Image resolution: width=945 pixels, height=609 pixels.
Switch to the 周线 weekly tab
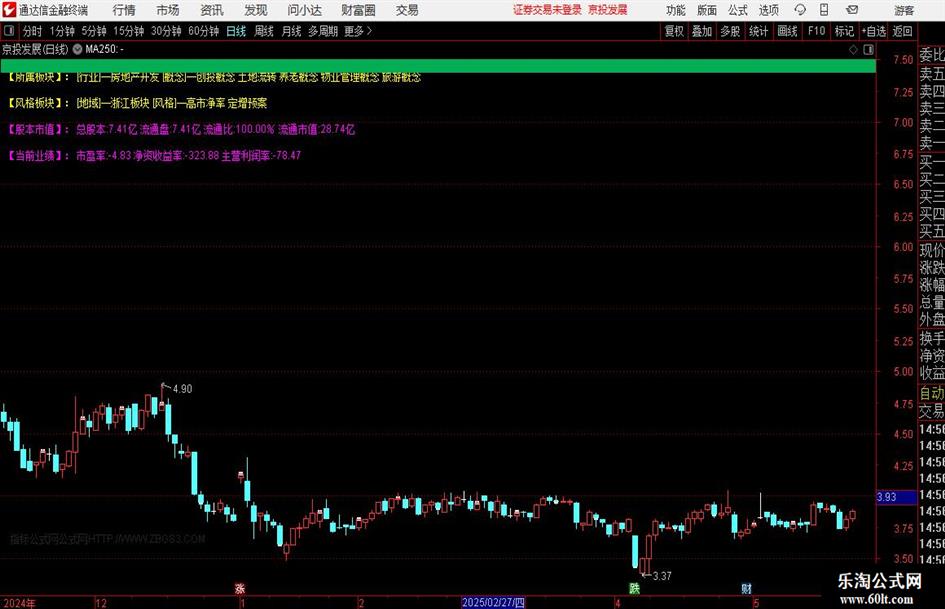coord(263,31)
